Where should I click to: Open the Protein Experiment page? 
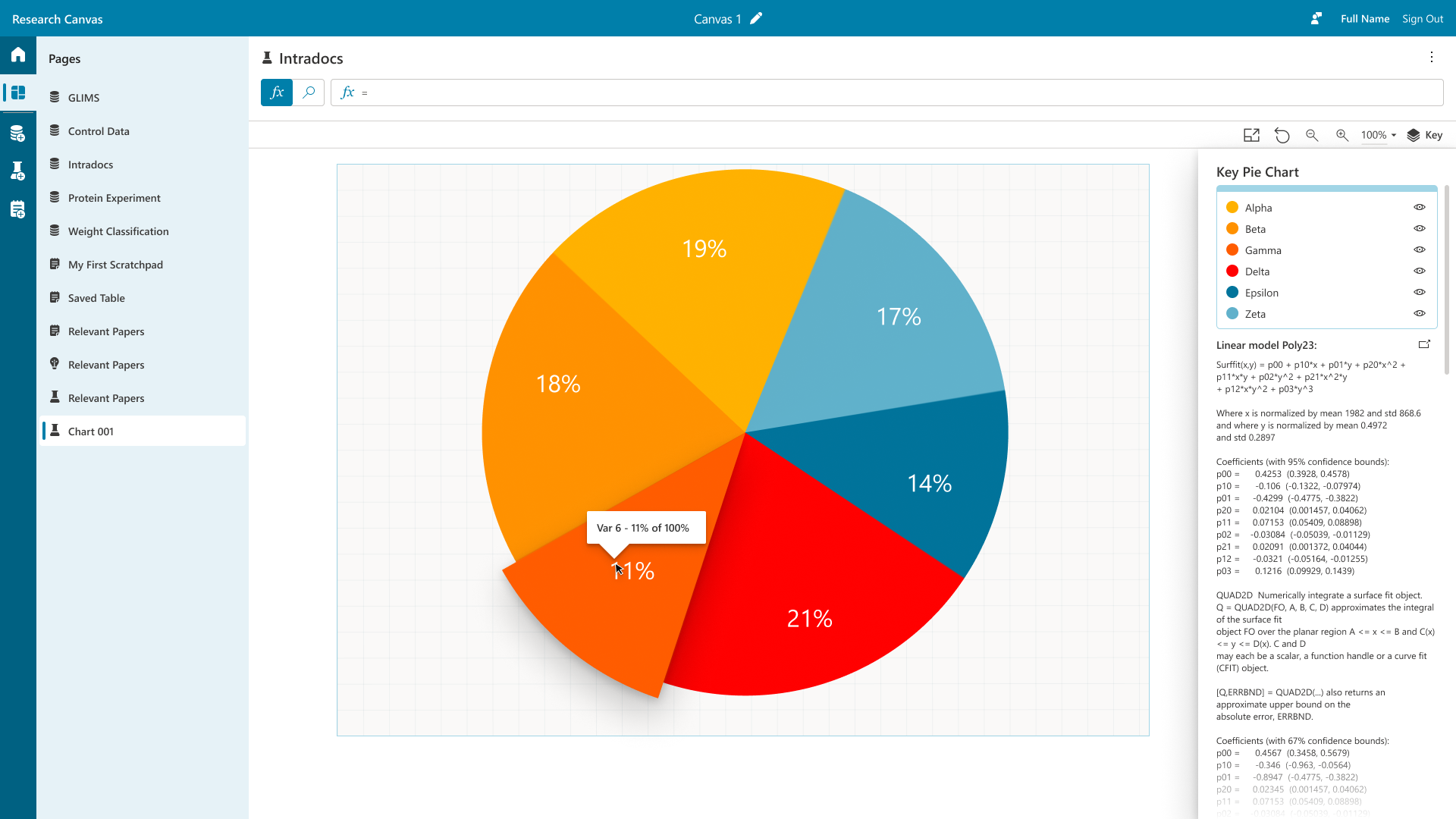(114, 198)
